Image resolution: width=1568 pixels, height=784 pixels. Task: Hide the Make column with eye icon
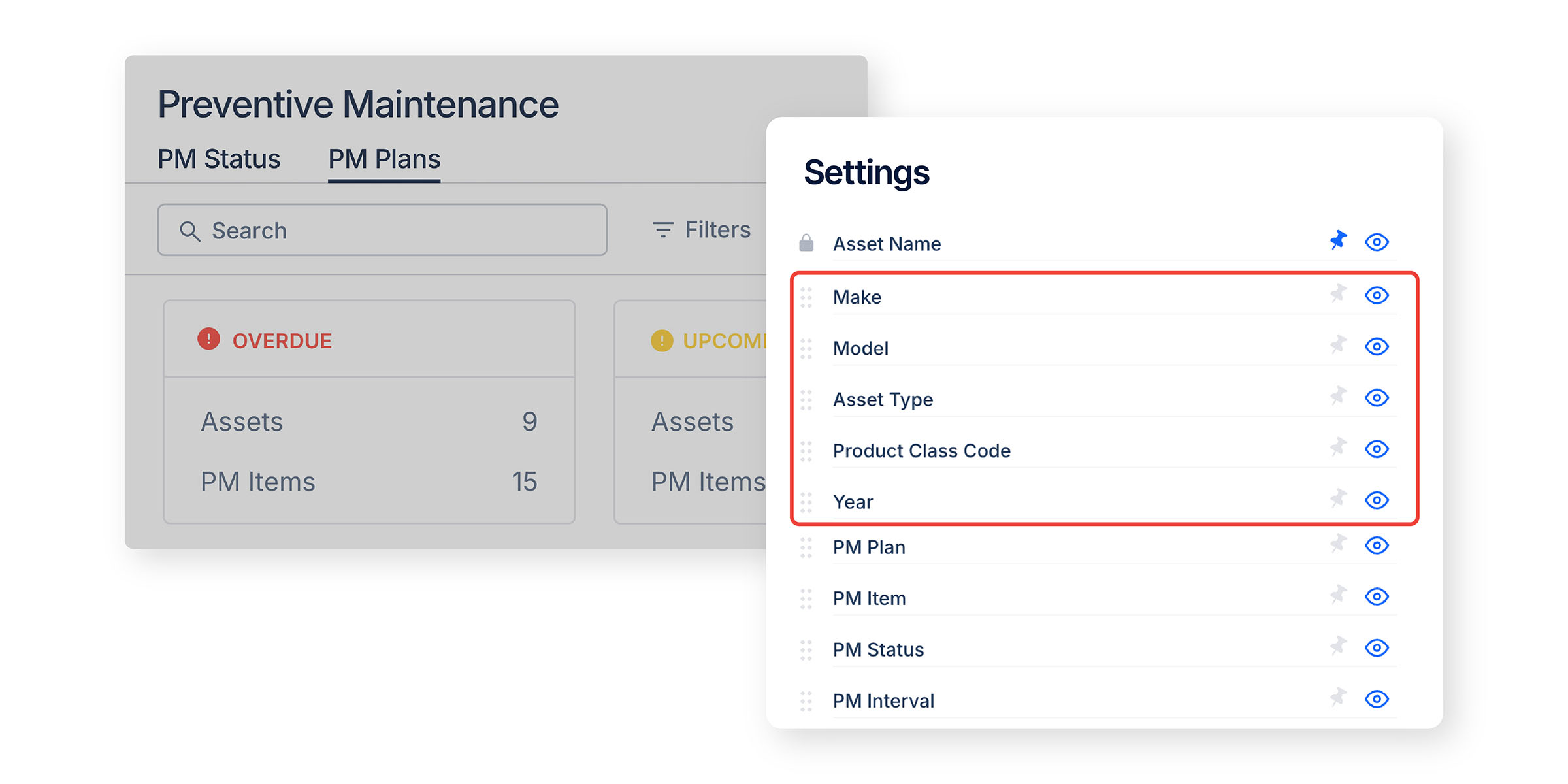click(1377, 295)
